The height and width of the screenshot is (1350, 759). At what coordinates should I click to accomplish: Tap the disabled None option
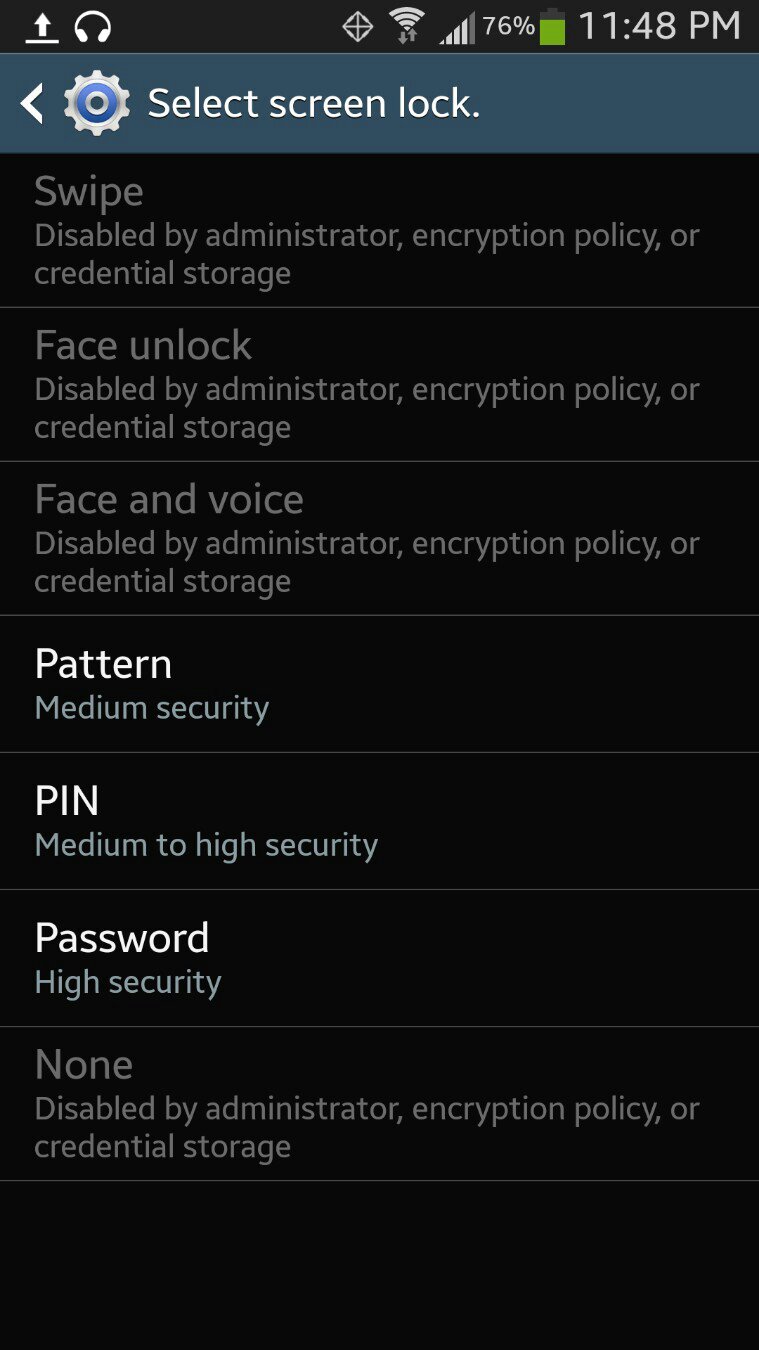[x=379, y=1104]
